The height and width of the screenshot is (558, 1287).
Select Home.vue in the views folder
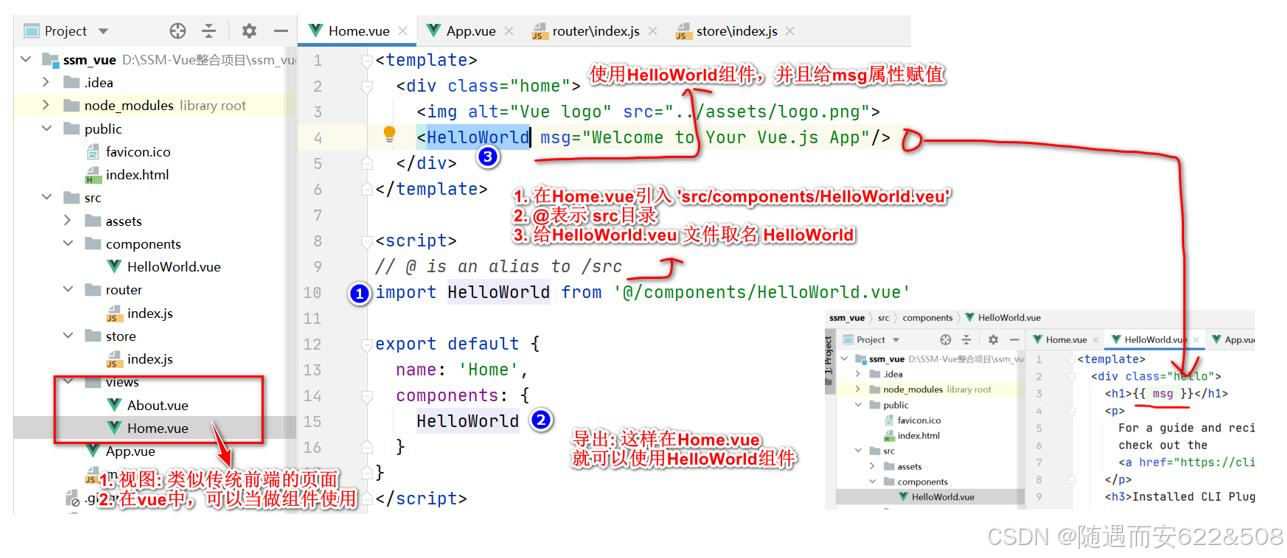[x=157, y=428]
